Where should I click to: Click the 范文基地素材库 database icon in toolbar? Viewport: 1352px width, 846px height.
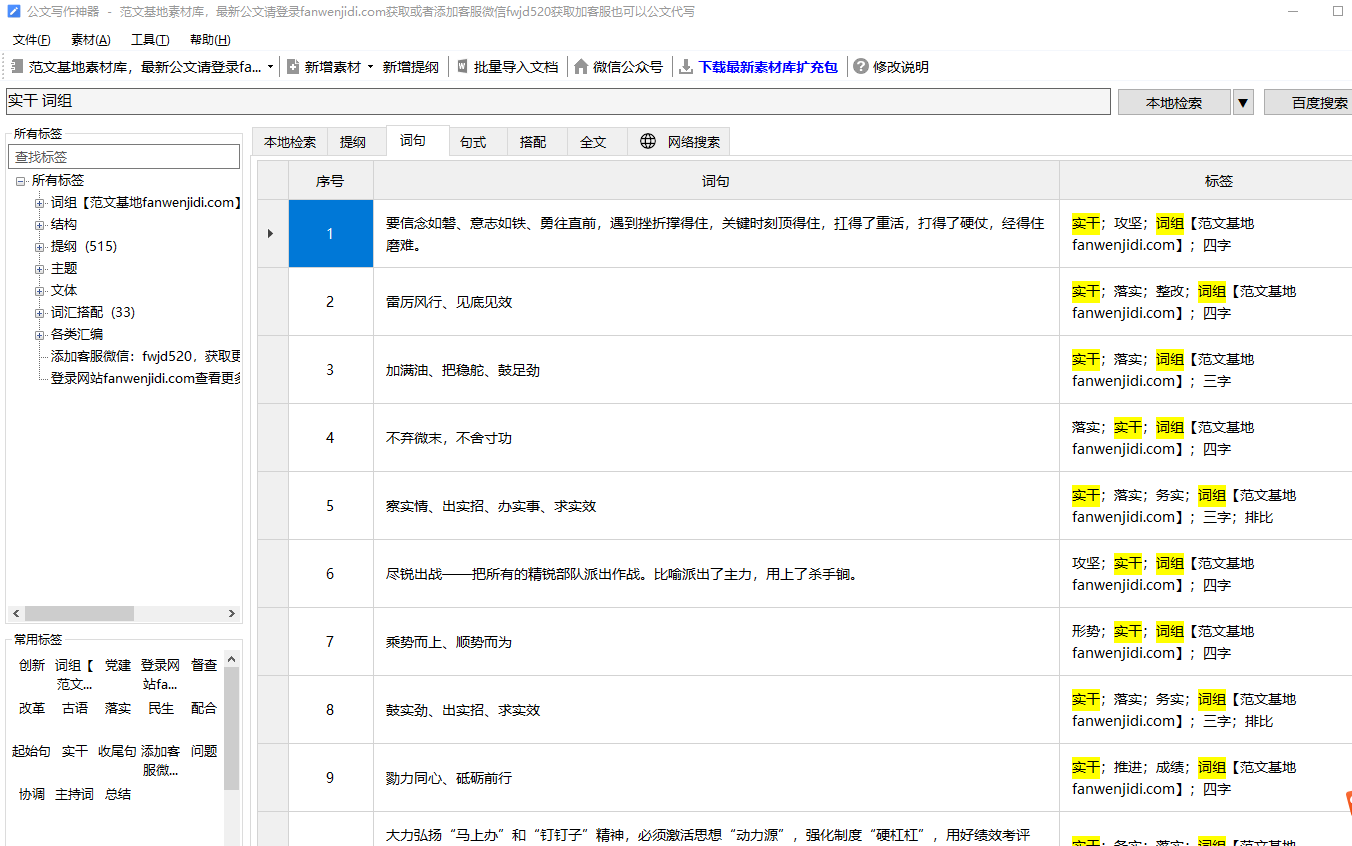17,67
